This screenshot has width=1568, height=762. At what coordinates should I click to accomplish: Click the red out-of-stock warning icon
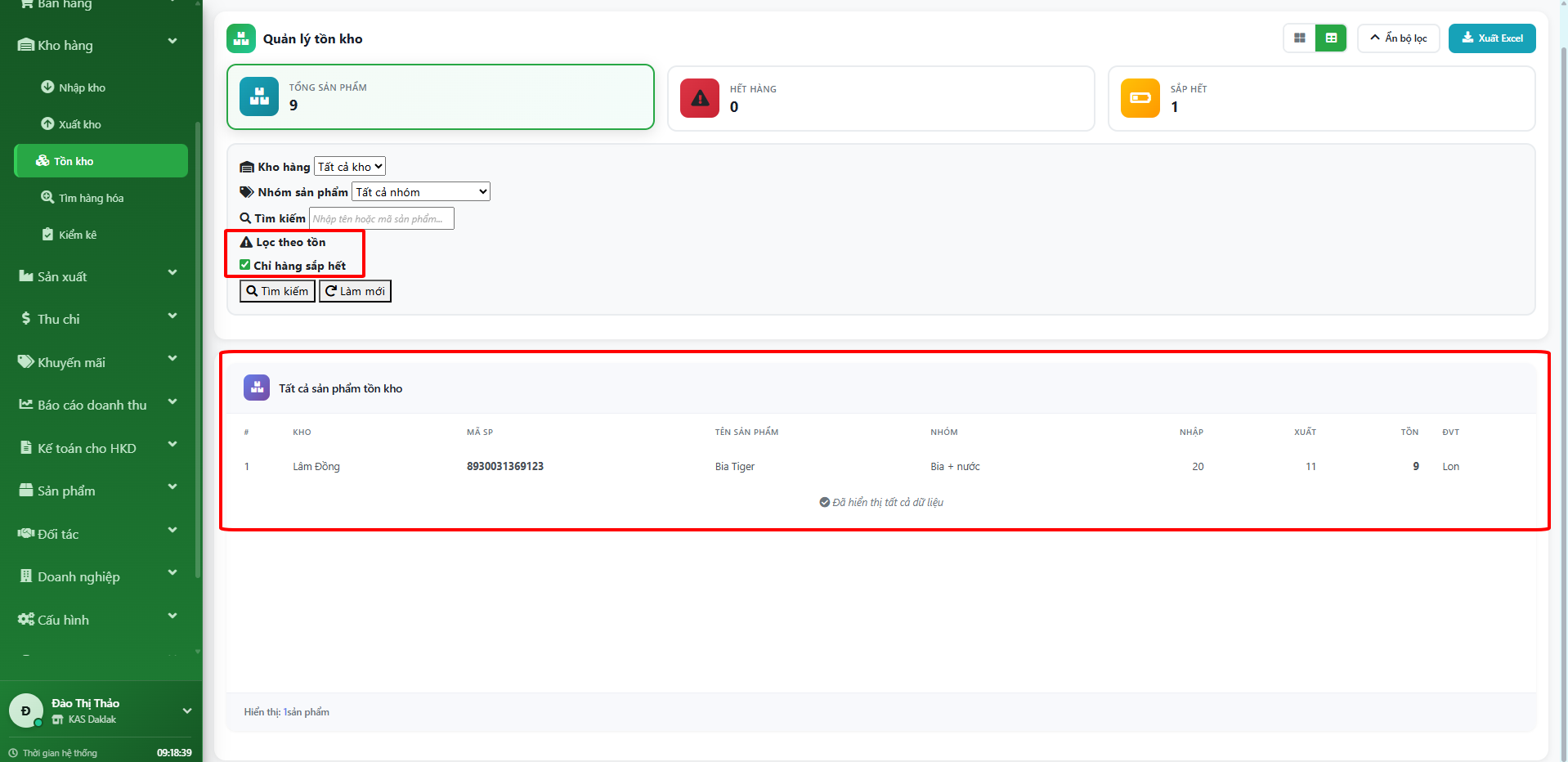click(x=700, y=98)
